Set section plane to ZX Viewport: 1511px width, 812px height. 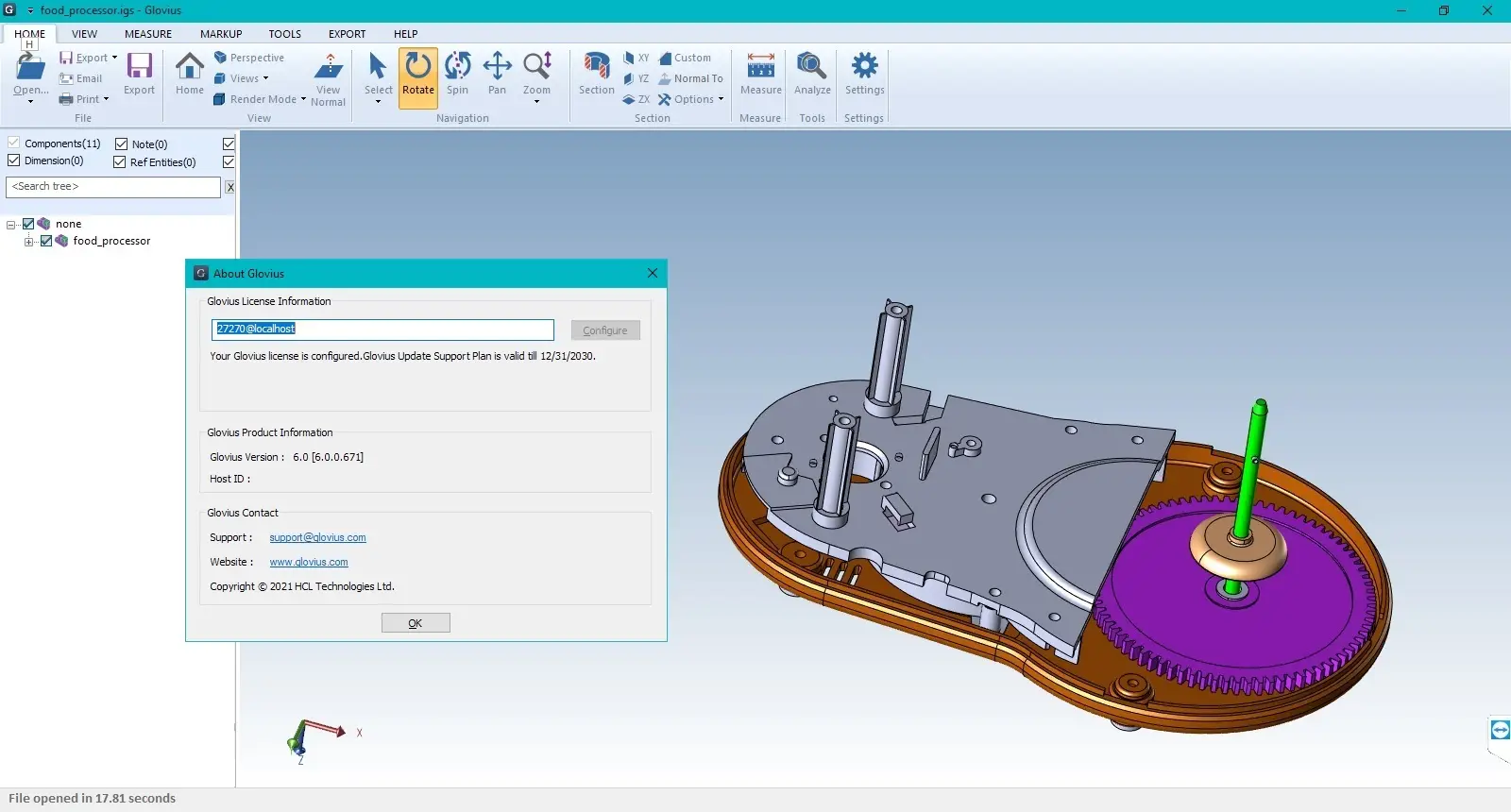click(x=637, y=99)
